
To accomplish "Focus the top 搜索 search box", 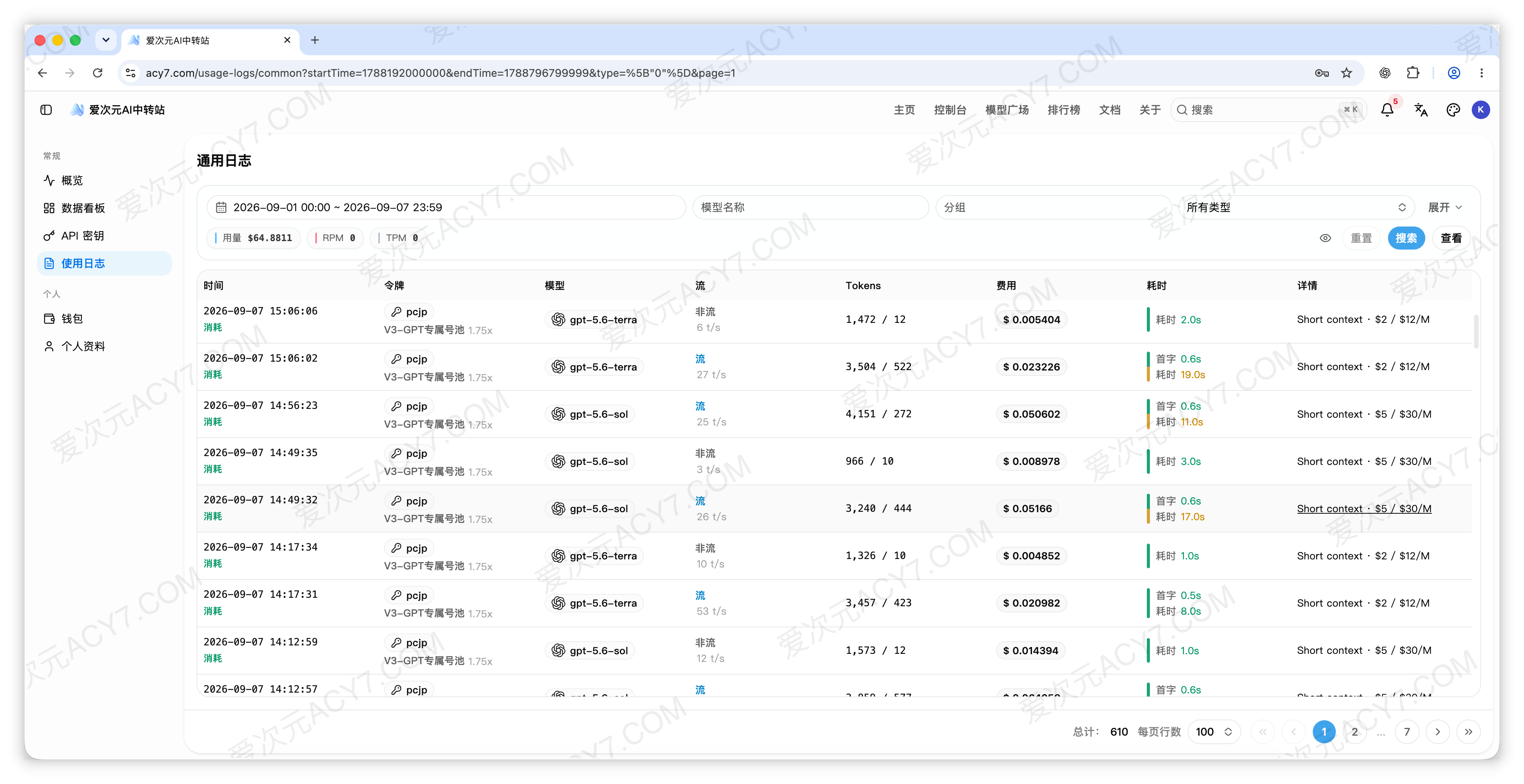I will click(1269, 110).
